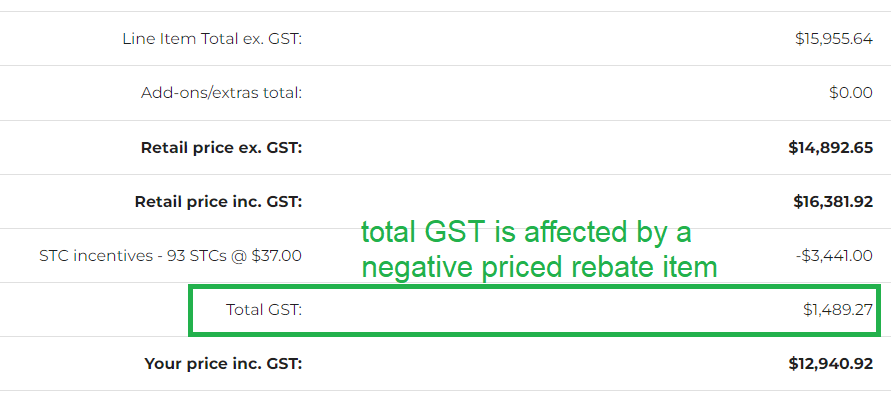
Task: Click the Total GST label
Action: (263, 309)
